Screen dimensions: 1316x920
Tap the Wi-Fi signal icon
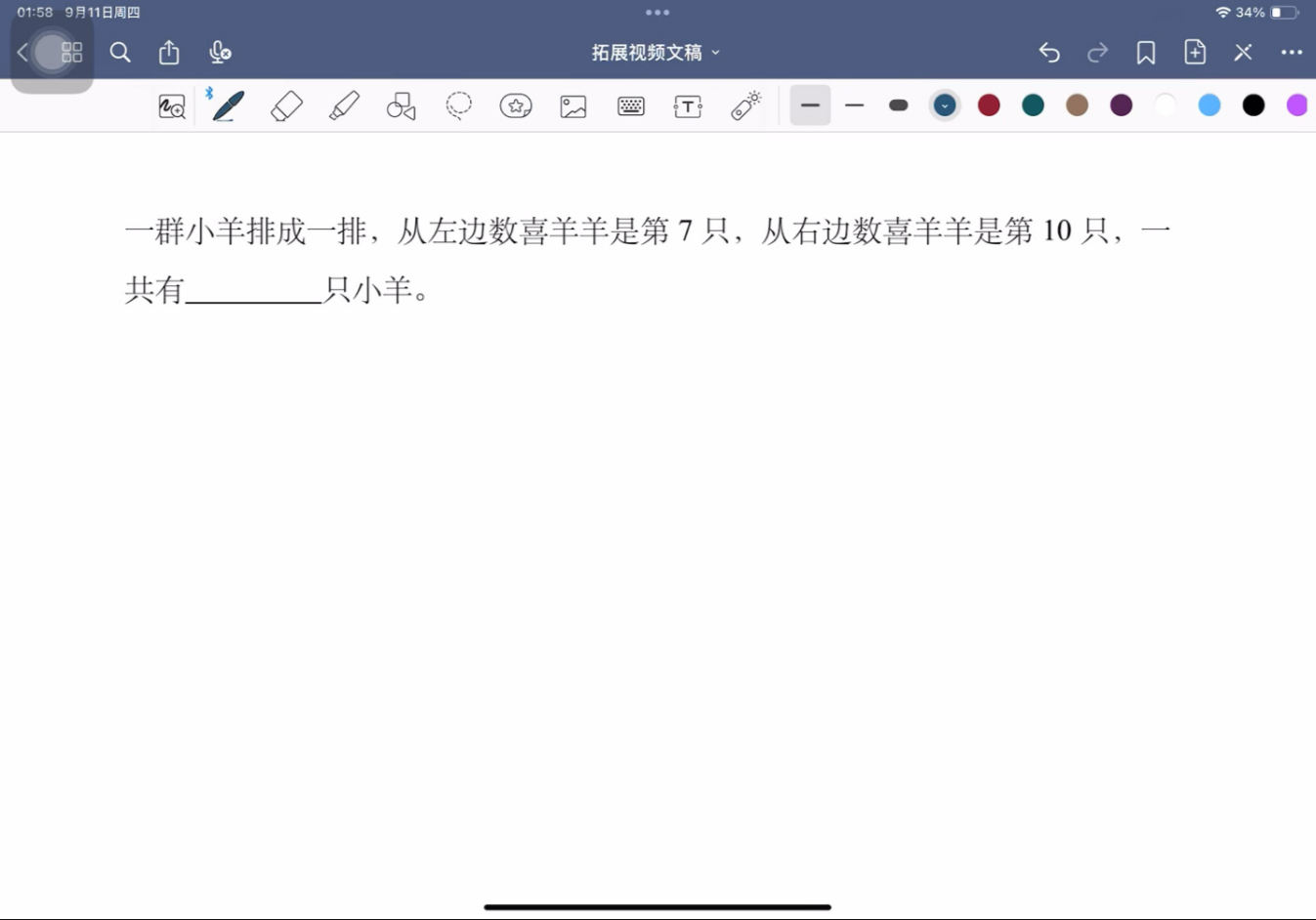pyautogui.click(x=1222, y=13)
